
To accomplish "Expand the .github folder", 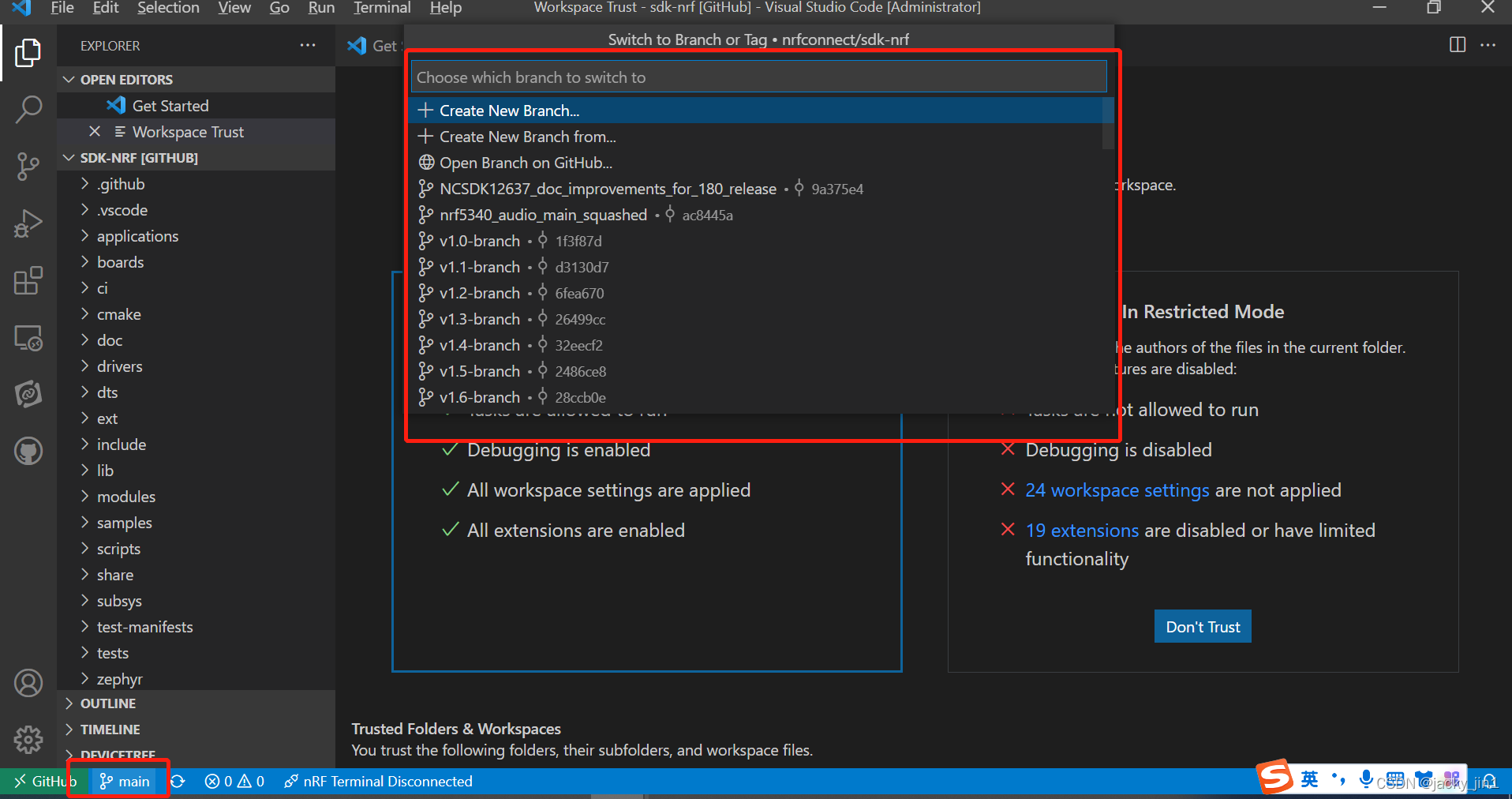I will (x=196, y=184).
